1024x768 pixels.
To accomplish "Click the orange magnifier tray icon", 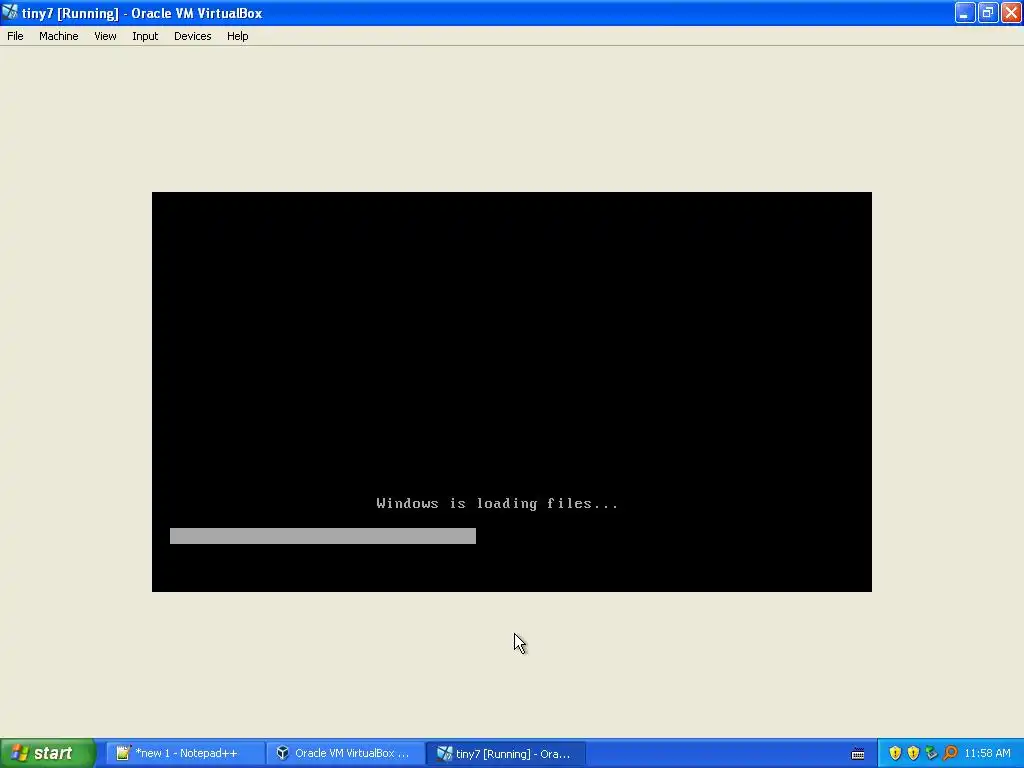I will point(950,753).
